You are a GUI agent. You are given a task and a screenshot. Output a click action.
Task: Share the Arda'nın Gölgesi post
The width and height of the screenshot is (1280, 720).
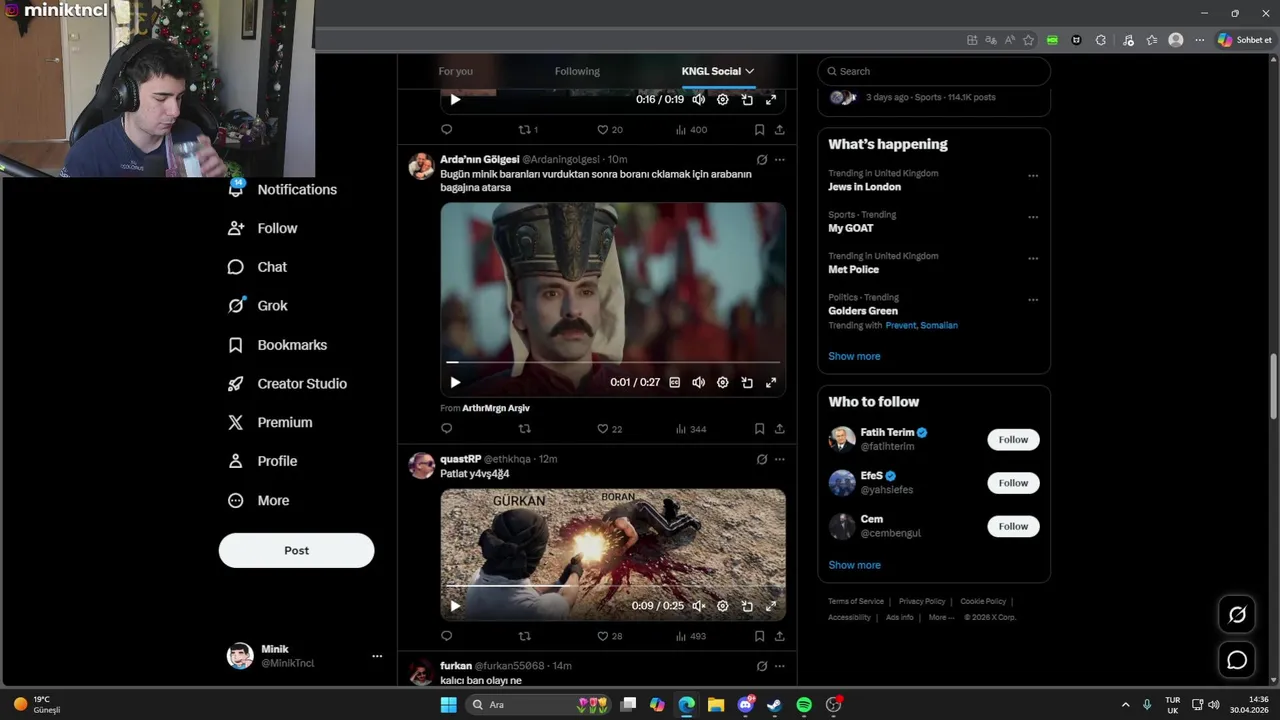[779, 429]
